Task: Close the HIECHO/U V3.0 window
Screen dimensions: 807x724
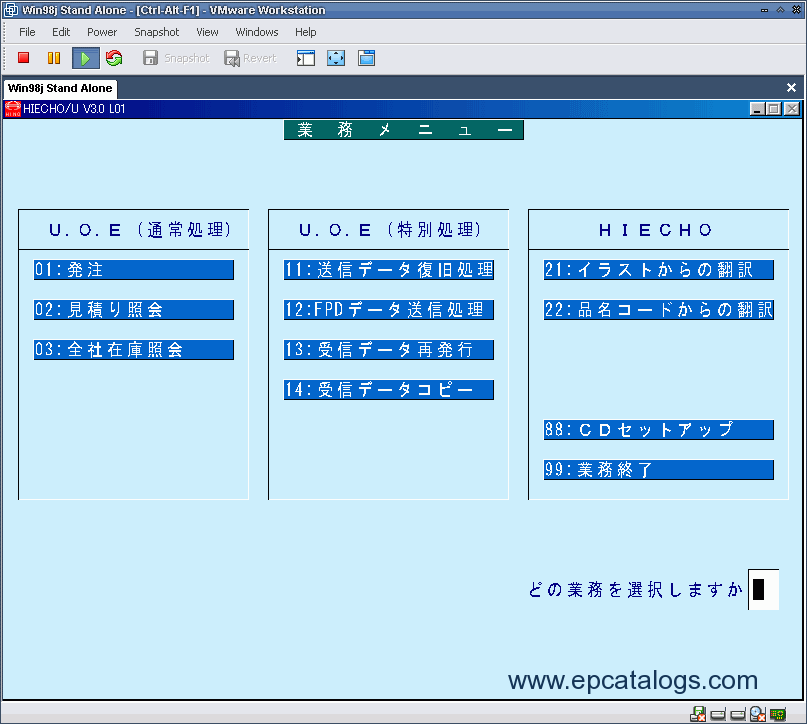Action: [x=792, y=109]
